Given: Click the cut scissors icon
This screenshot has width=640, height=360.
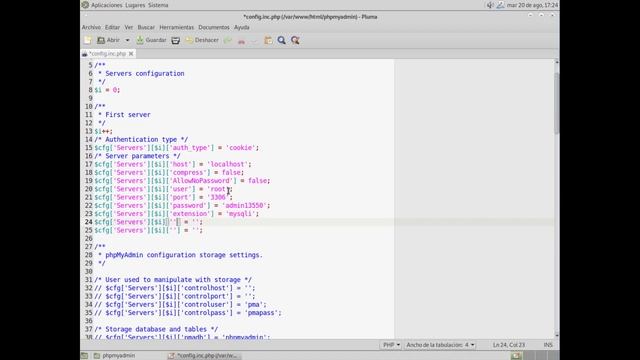Looking at the screenshot, I should coord(241,40).
